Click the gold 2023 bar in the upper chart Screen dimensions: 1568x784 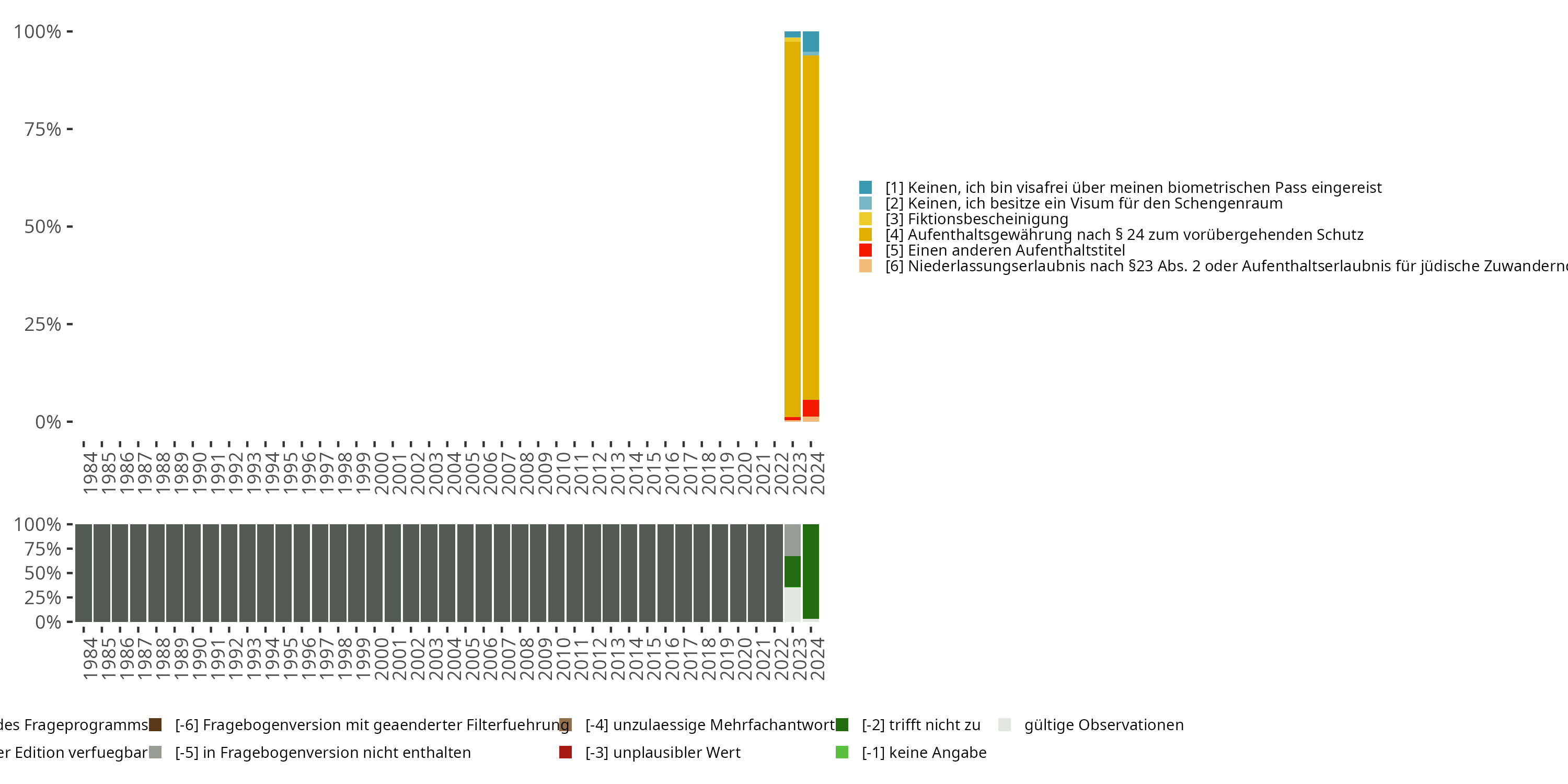pos(792,228)
